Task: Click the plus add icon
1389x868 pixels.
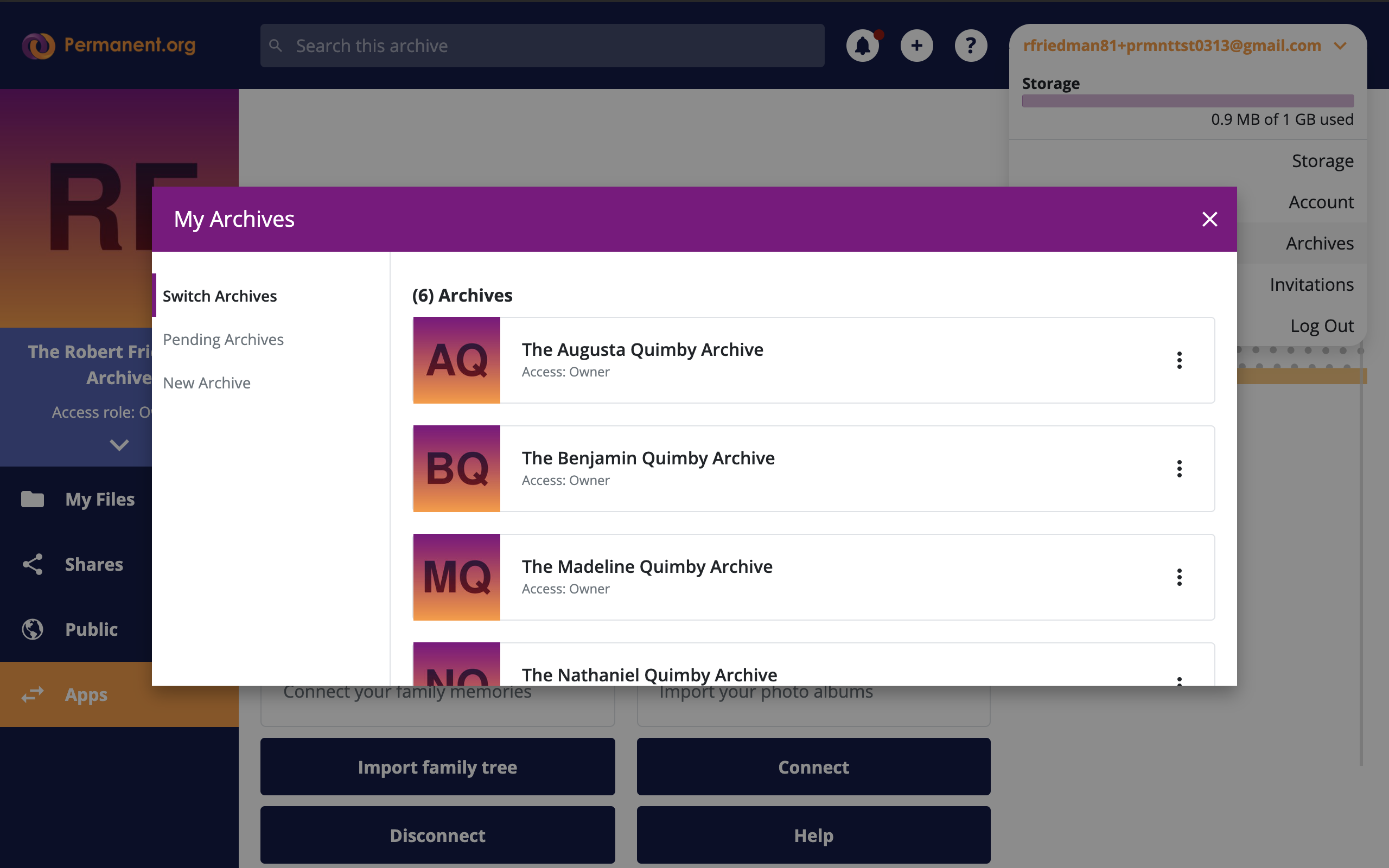Action: 916,46
